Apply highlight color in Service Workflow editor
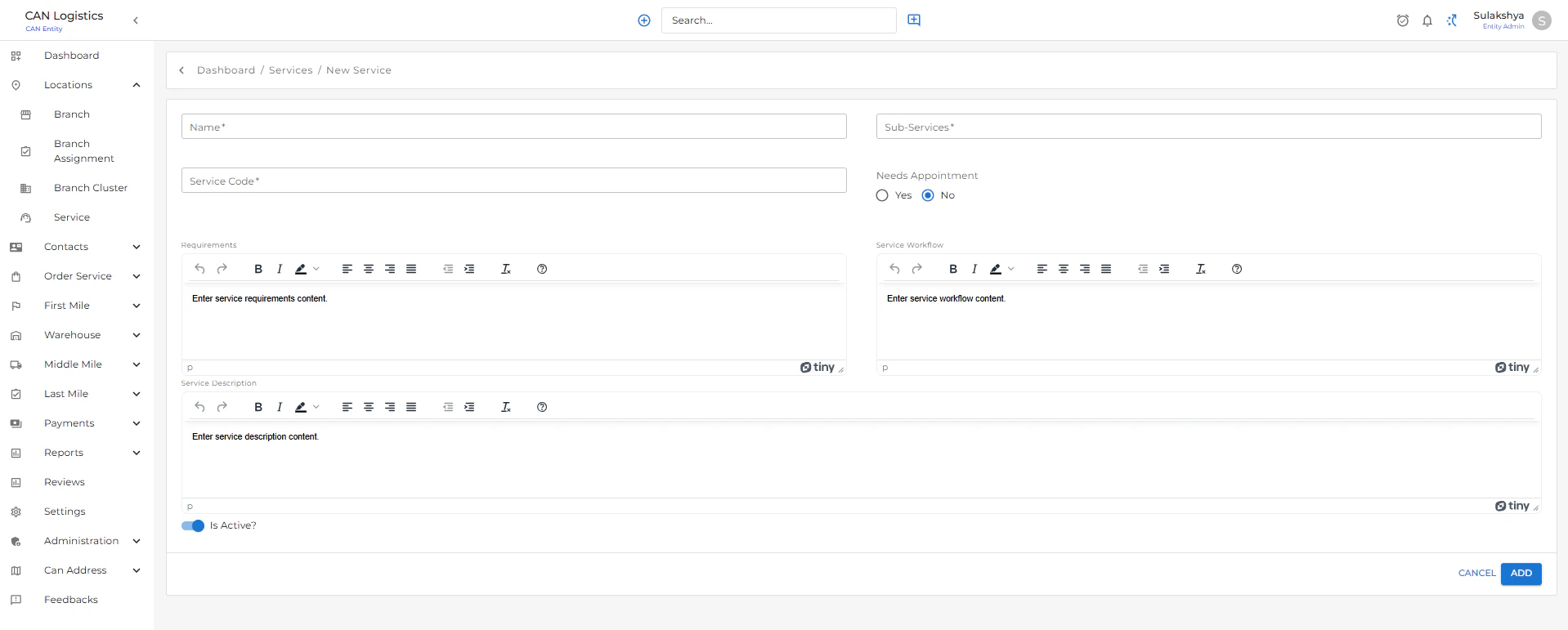The image size is (1568, 630). point(996,269)
